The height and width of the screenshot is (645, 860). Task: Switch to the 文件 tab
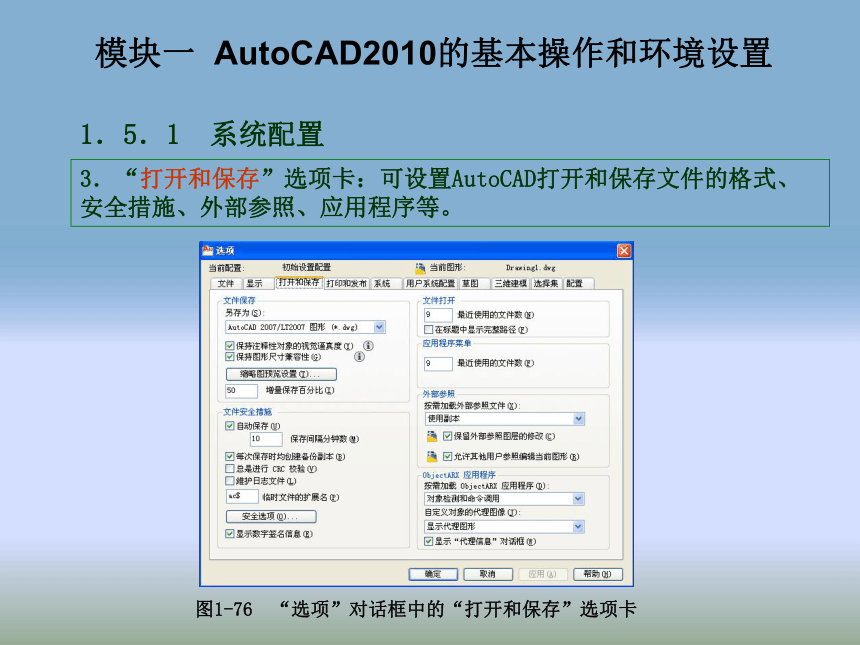(x=226, y=284)
